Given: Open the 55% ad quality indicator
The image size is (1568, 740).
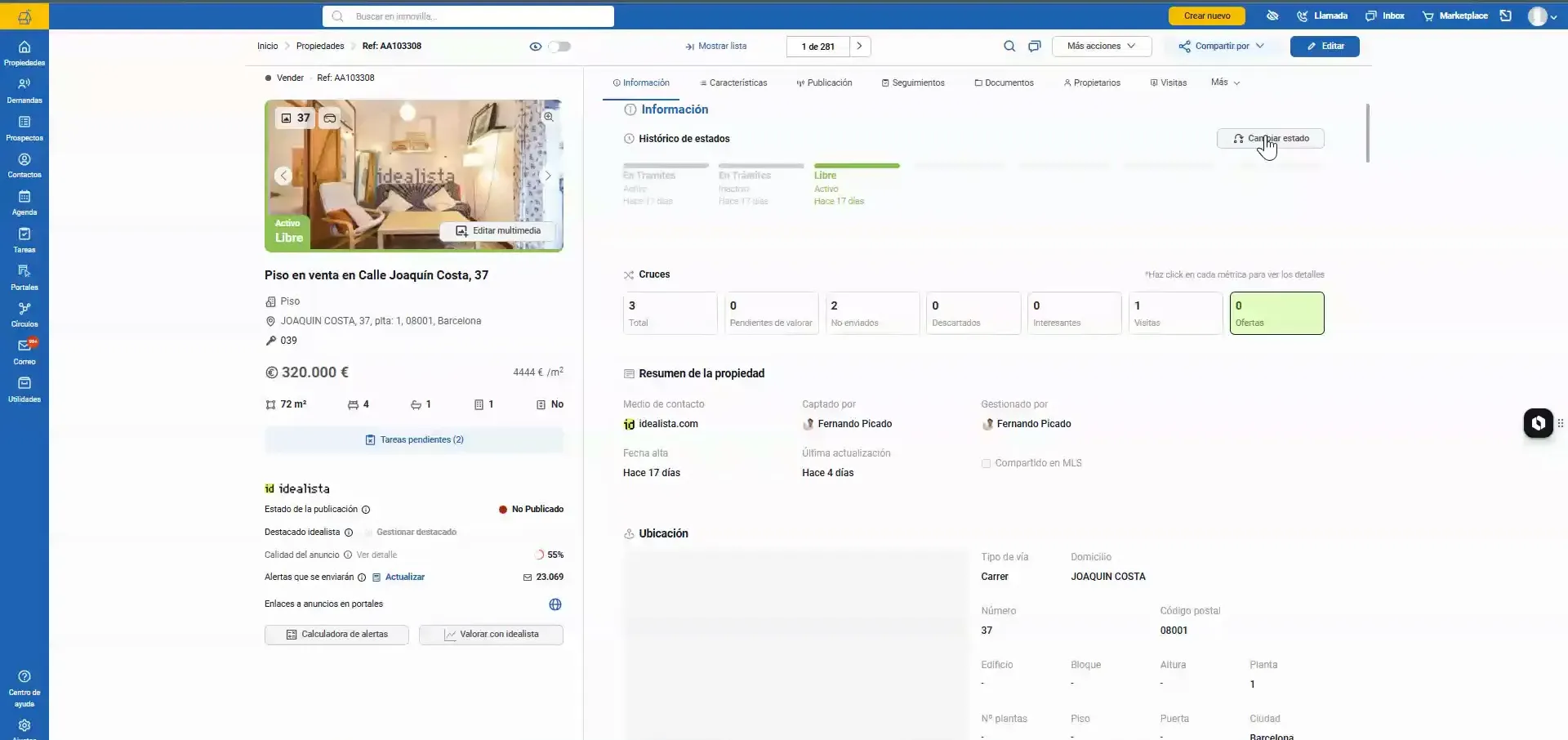Looking at the screenshot, I should (x=550, y=555).
